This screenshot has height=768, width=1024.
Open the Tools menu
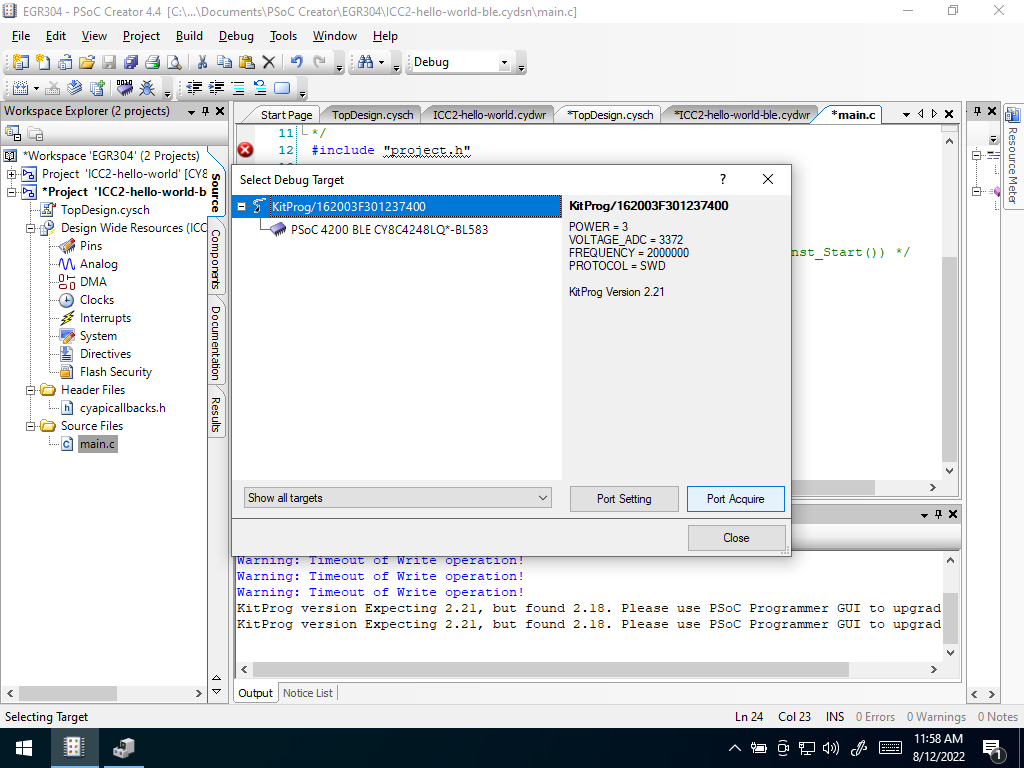coord(283,36)
